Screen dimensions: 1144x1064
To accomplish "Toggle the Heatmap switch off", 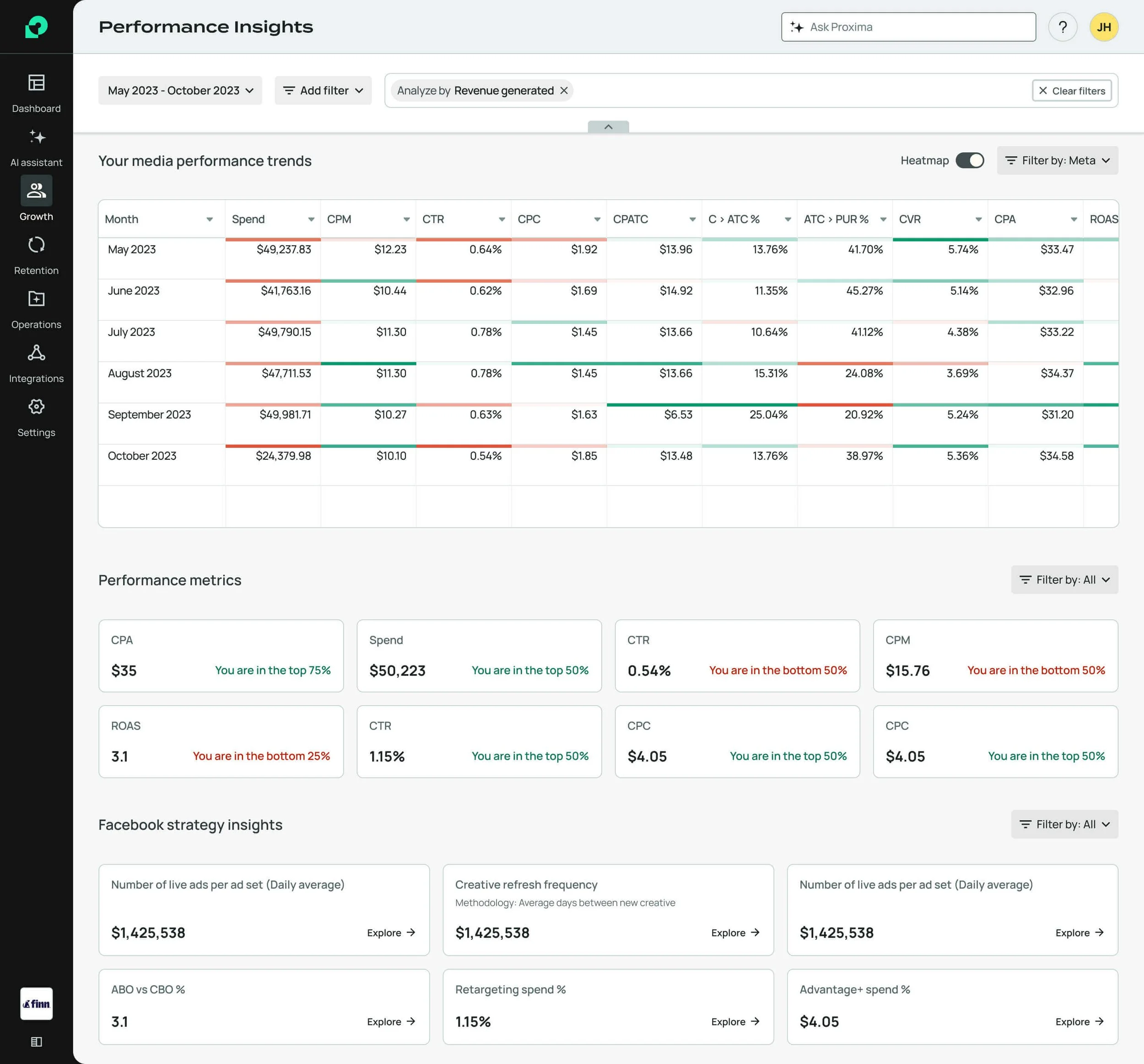I will click(x=970, y=161).
